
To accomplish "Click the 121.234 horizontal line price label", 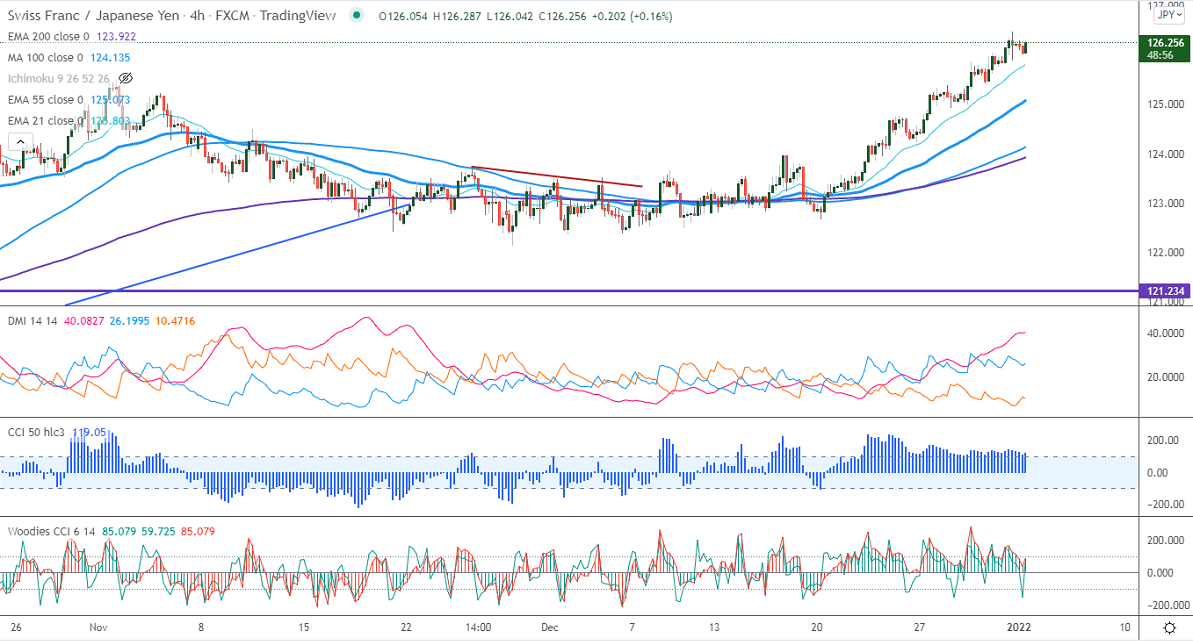I will [x=1165, y=291].
